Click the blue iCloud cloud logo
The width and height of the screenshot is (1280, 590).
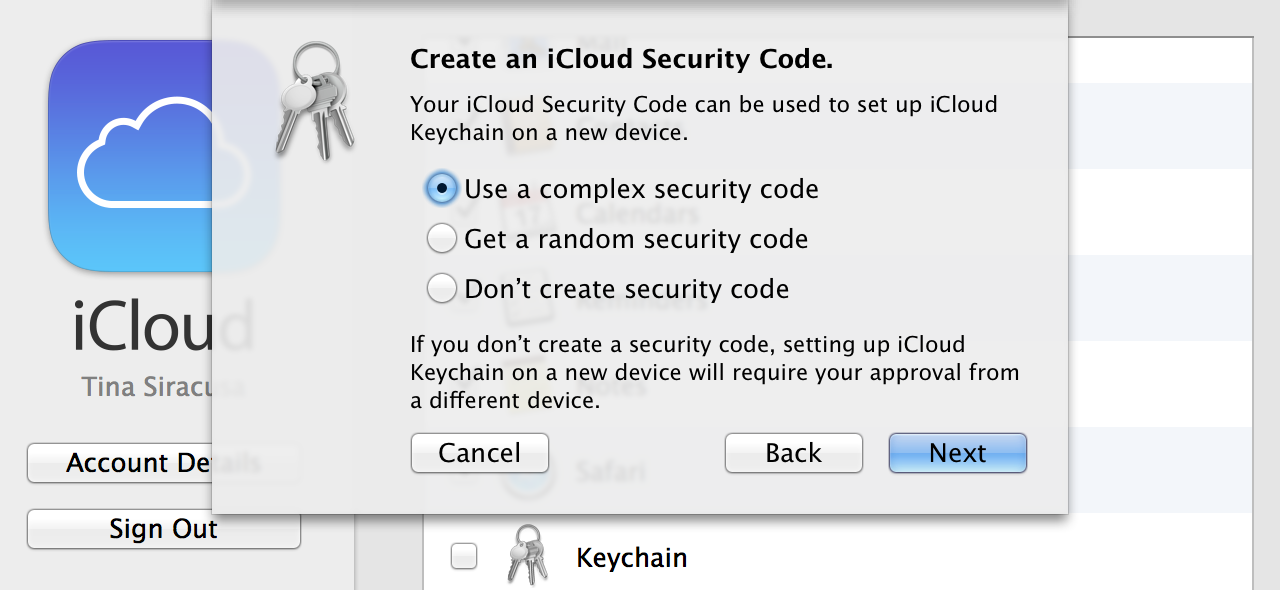pyautogui.click(x=164, y=156)
